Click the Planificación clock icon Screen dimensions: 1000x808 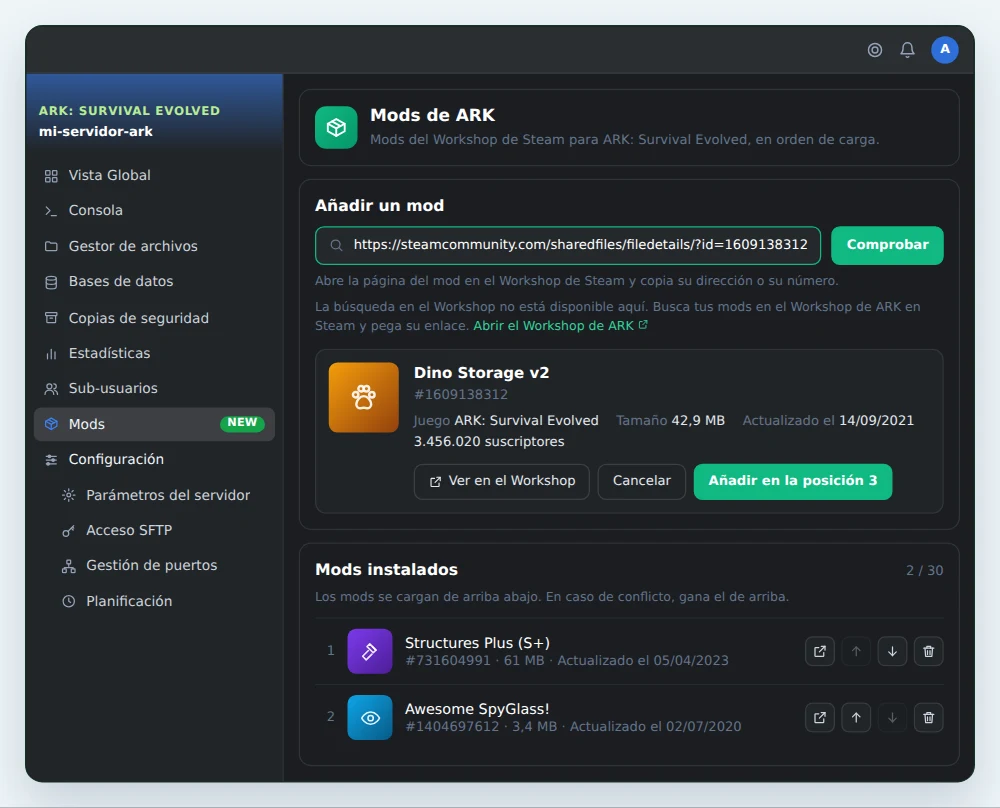(x=68, y=601)
